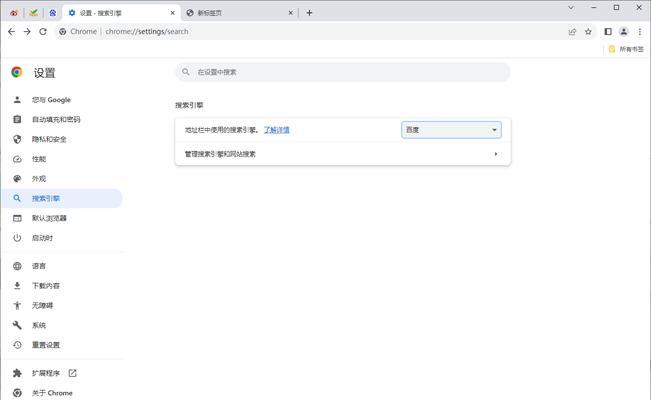Click the 了解详情 link
Viewport: 651px width, 400px height.
click(277, 130)
